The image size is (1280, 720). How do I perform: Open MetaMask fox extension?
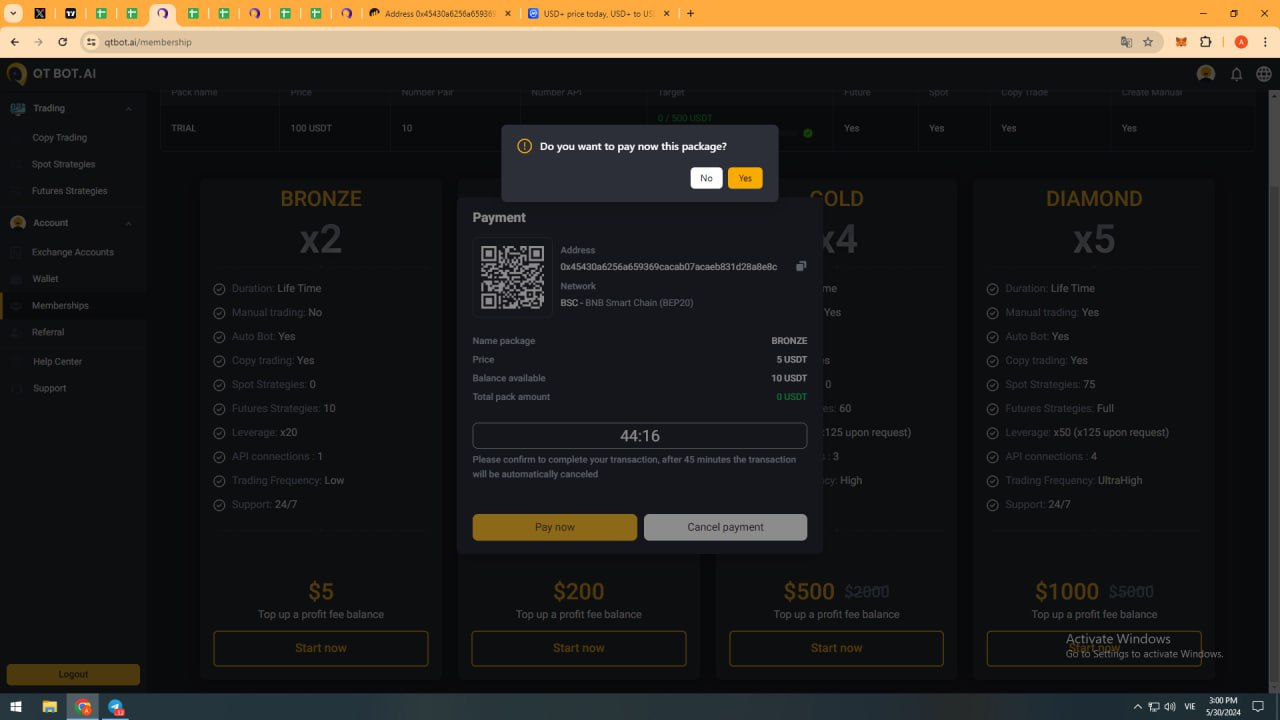pyautogui.click(x=1181, y=42)
